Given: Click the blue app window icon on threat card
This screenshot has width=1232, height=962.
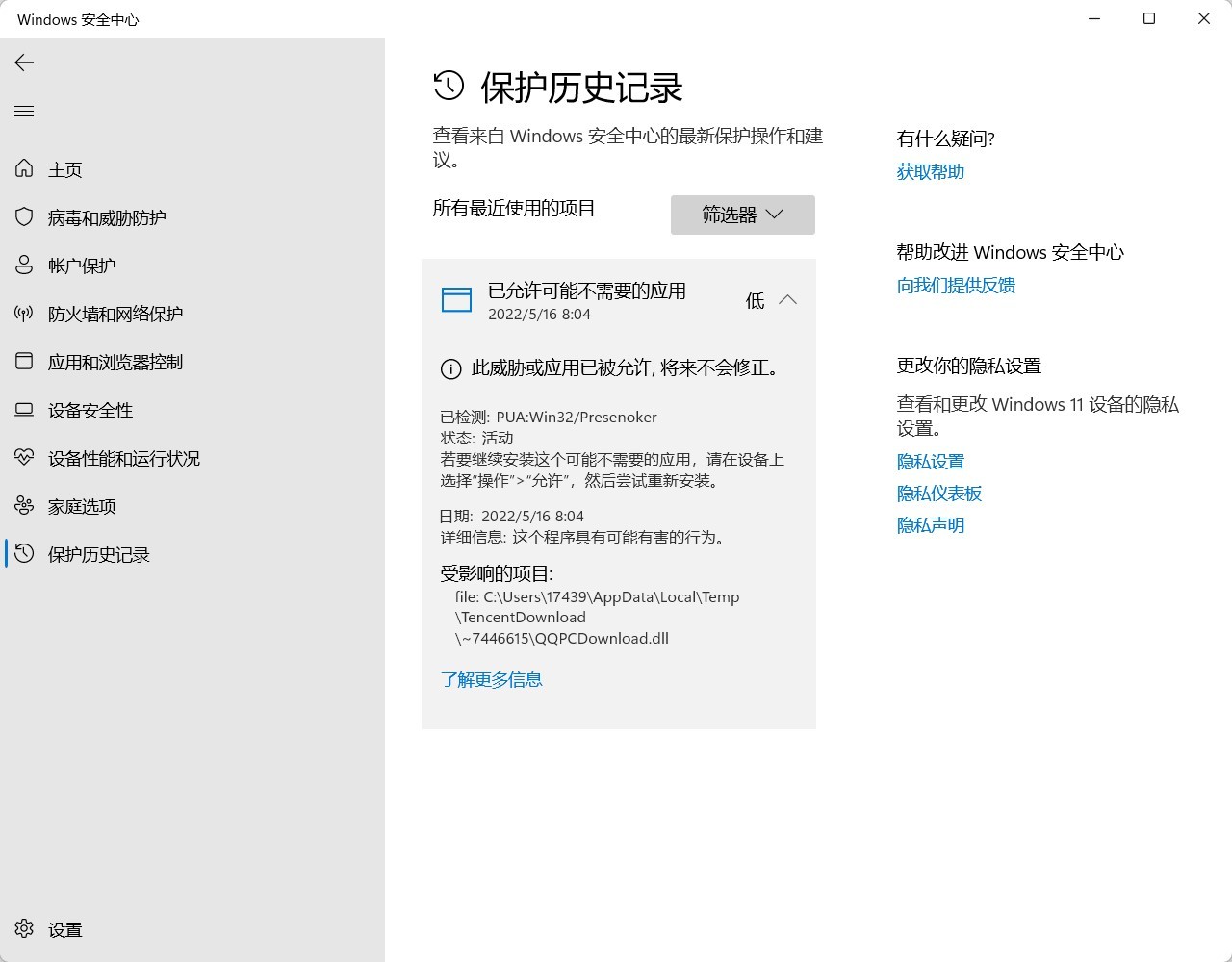Looking at the screenshot, I should pos(456,299).
